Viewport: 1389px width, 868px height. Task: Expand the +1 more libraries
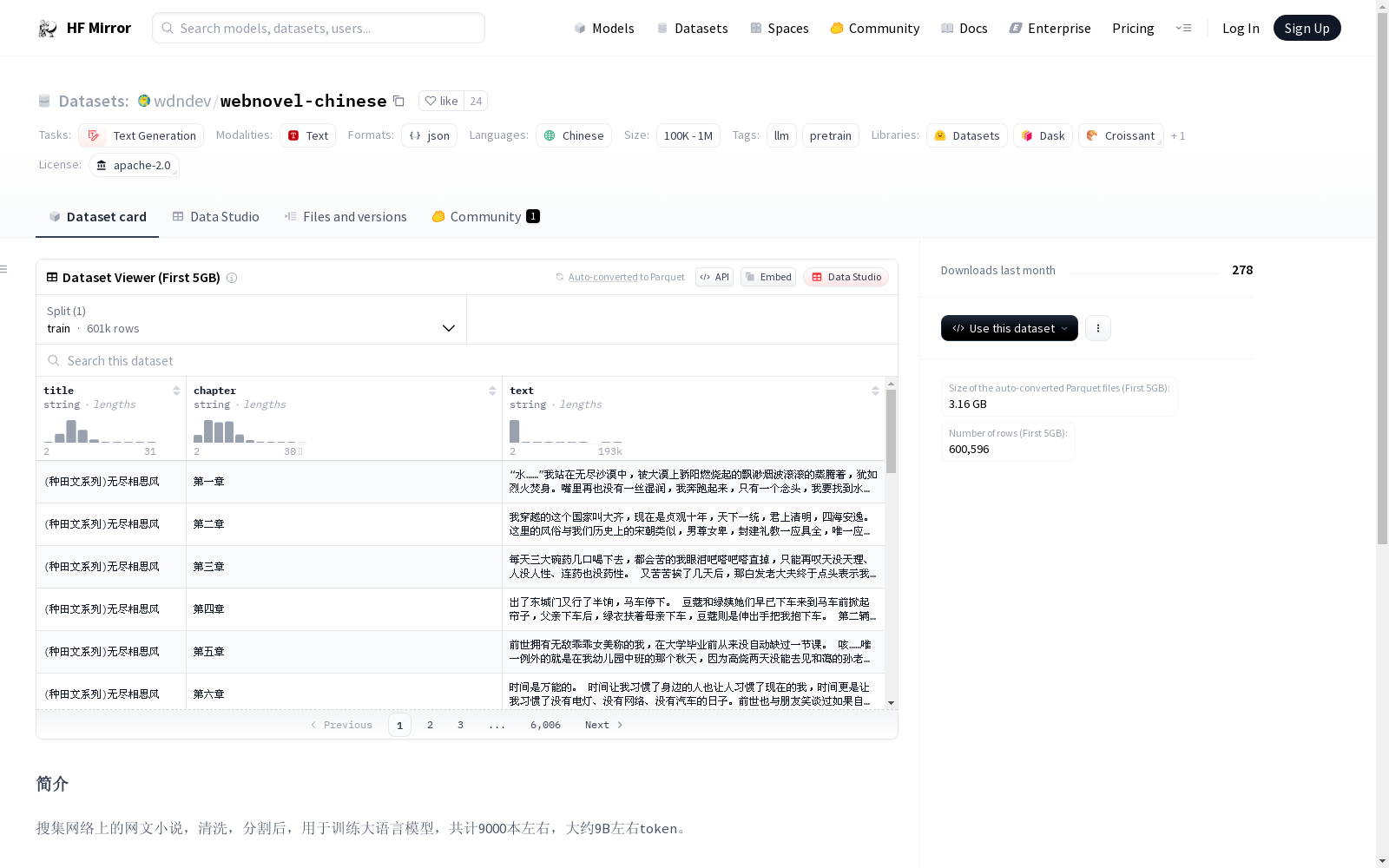(x=1178, y=135)
